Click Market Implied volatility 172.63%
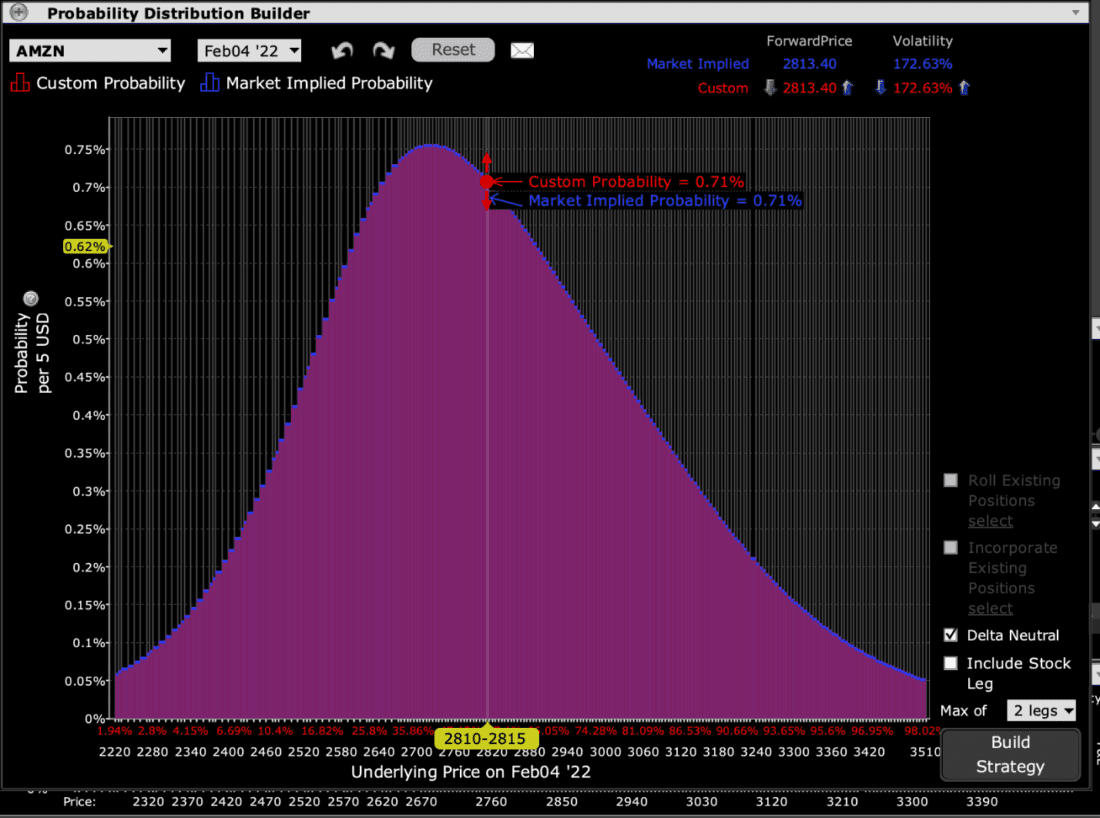Screen dimensions: 1100x818 click(923, 64)
